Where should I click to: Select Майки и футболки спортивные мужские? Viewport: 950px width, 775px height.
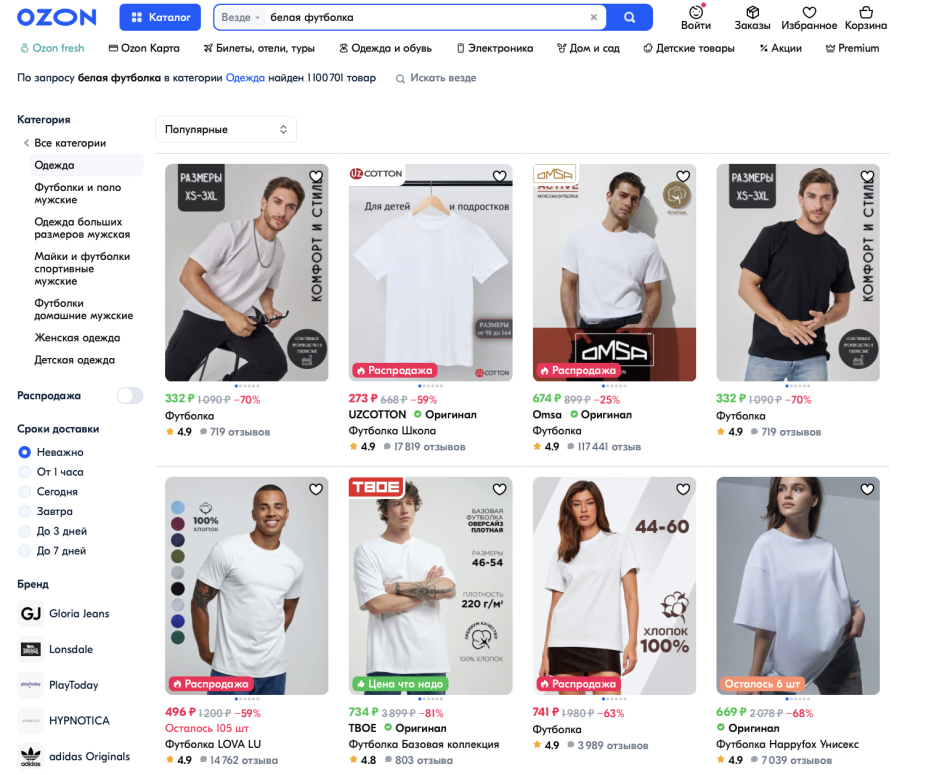(82, 268)
